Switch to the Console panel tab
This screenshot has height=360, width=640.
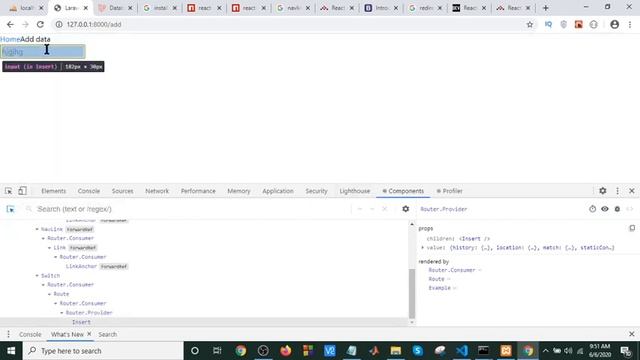89,191
